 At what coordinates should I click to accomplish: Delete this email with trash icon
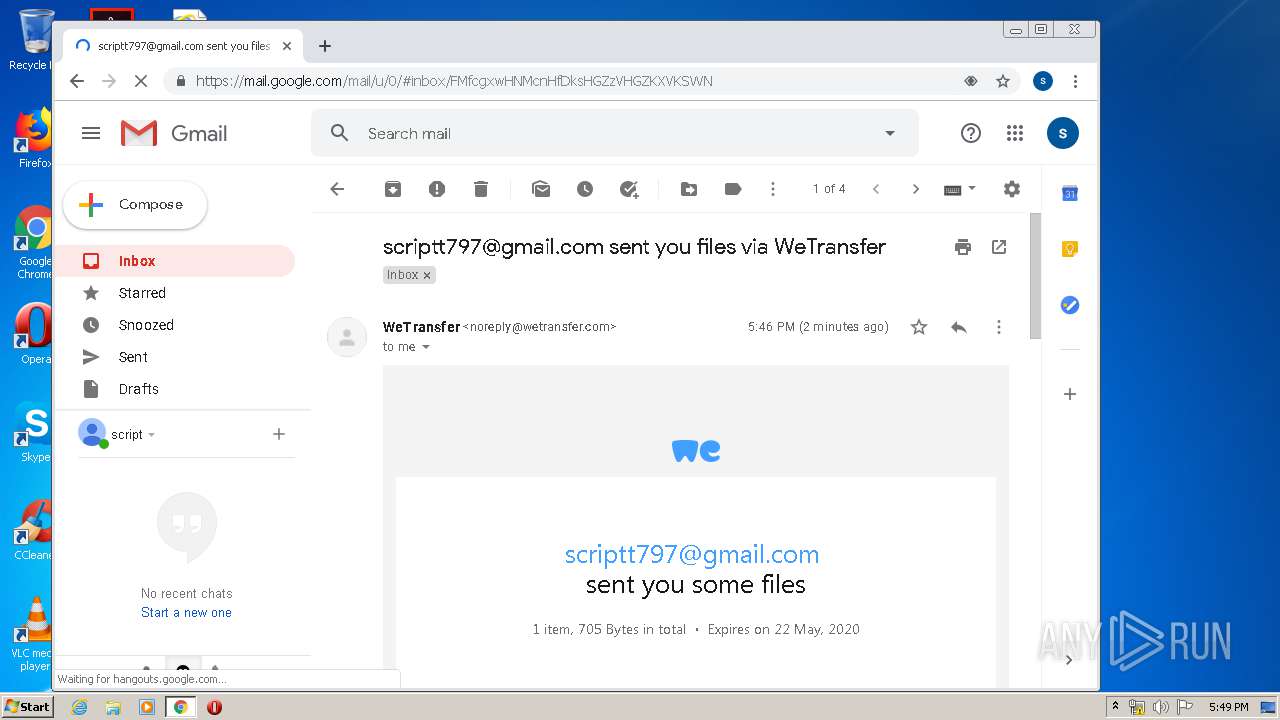[481, 189]
